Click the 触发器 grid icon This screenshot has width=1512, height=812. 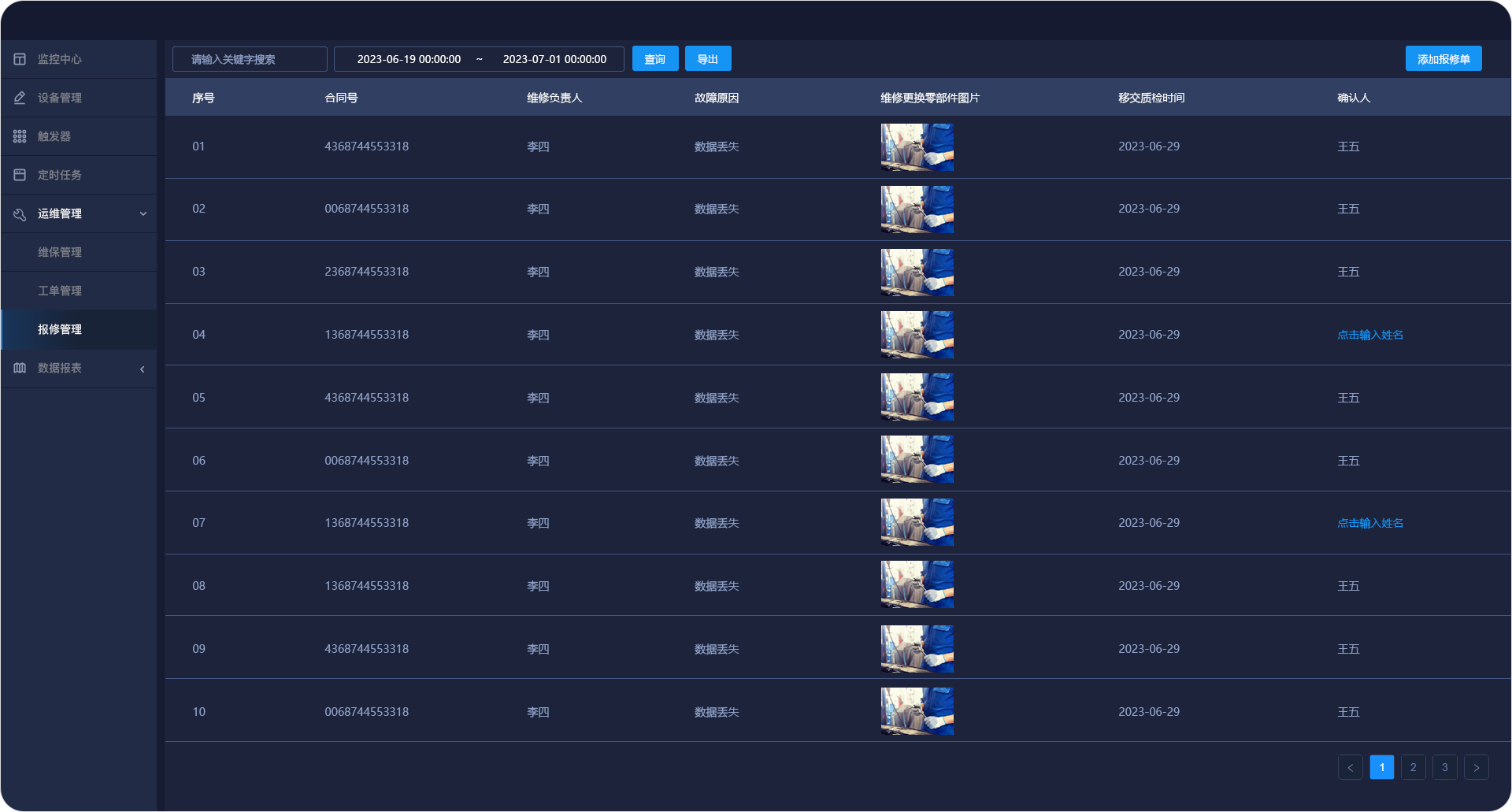(x=20, y=136)
